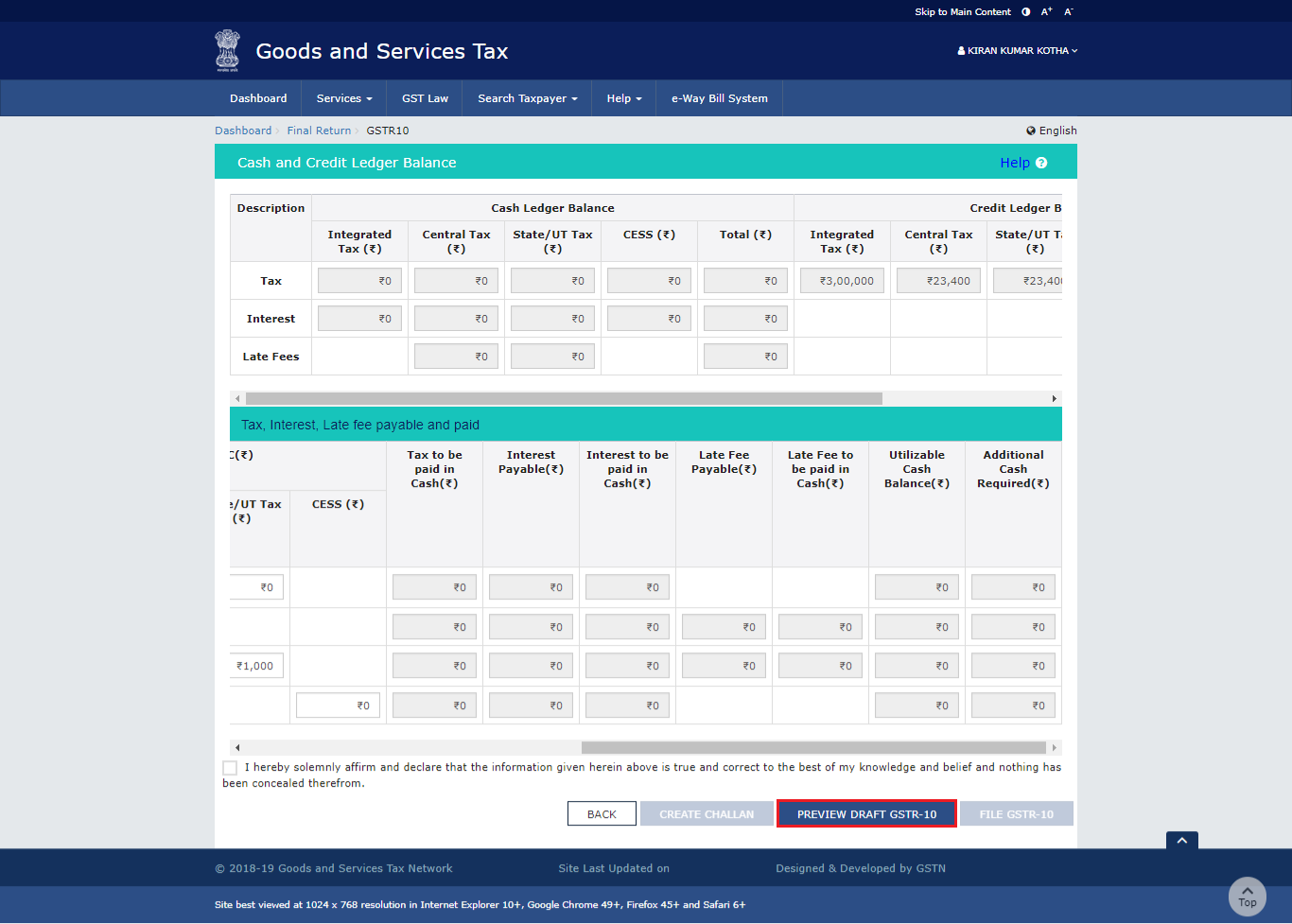
Task: Expand the Search Taxpayer dropdown
Action: pos(526,97)
